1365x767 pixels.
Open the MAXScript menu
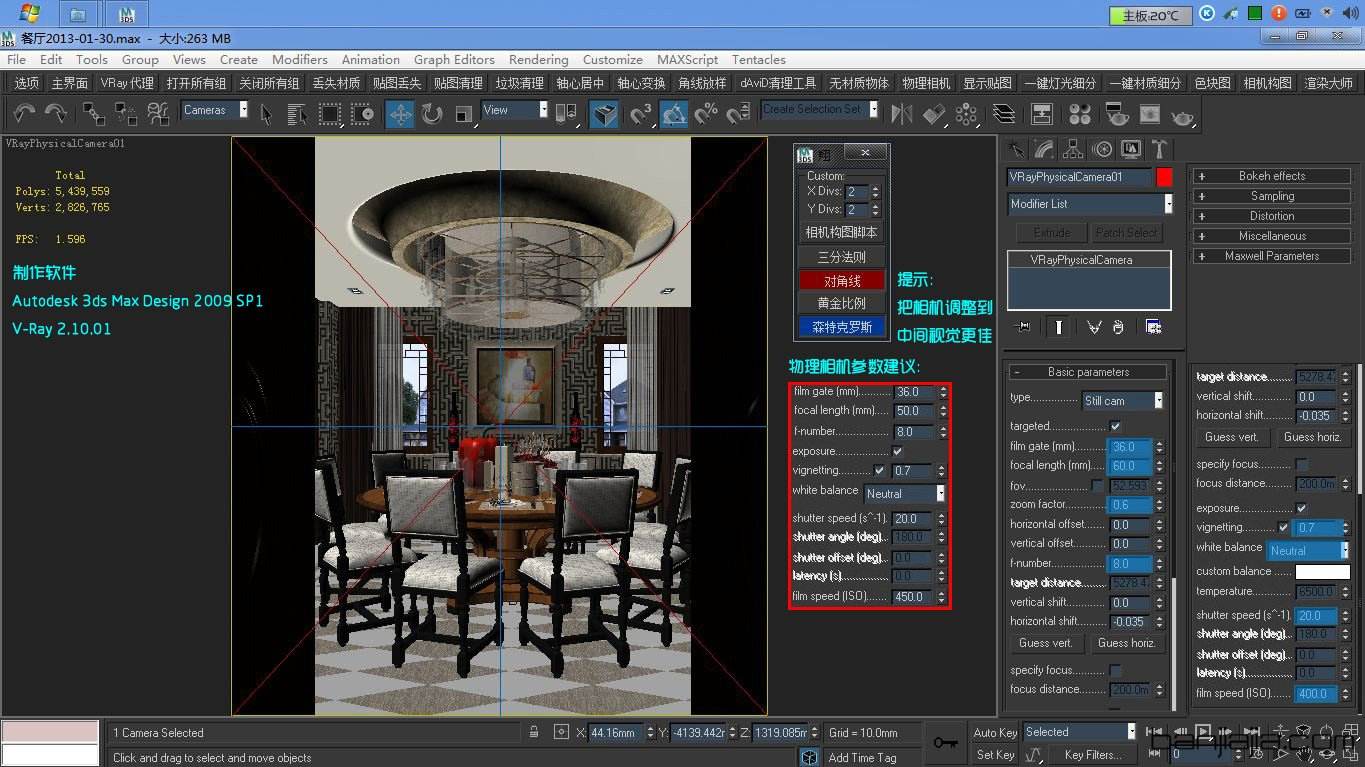687,59
